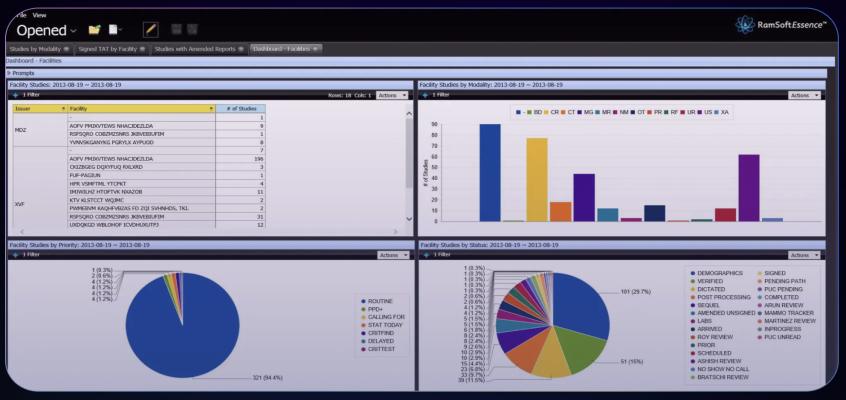Viewport: 846px width, 400px height.
Task: Close the Studies by Modality tab
Action: click(67, 48)
